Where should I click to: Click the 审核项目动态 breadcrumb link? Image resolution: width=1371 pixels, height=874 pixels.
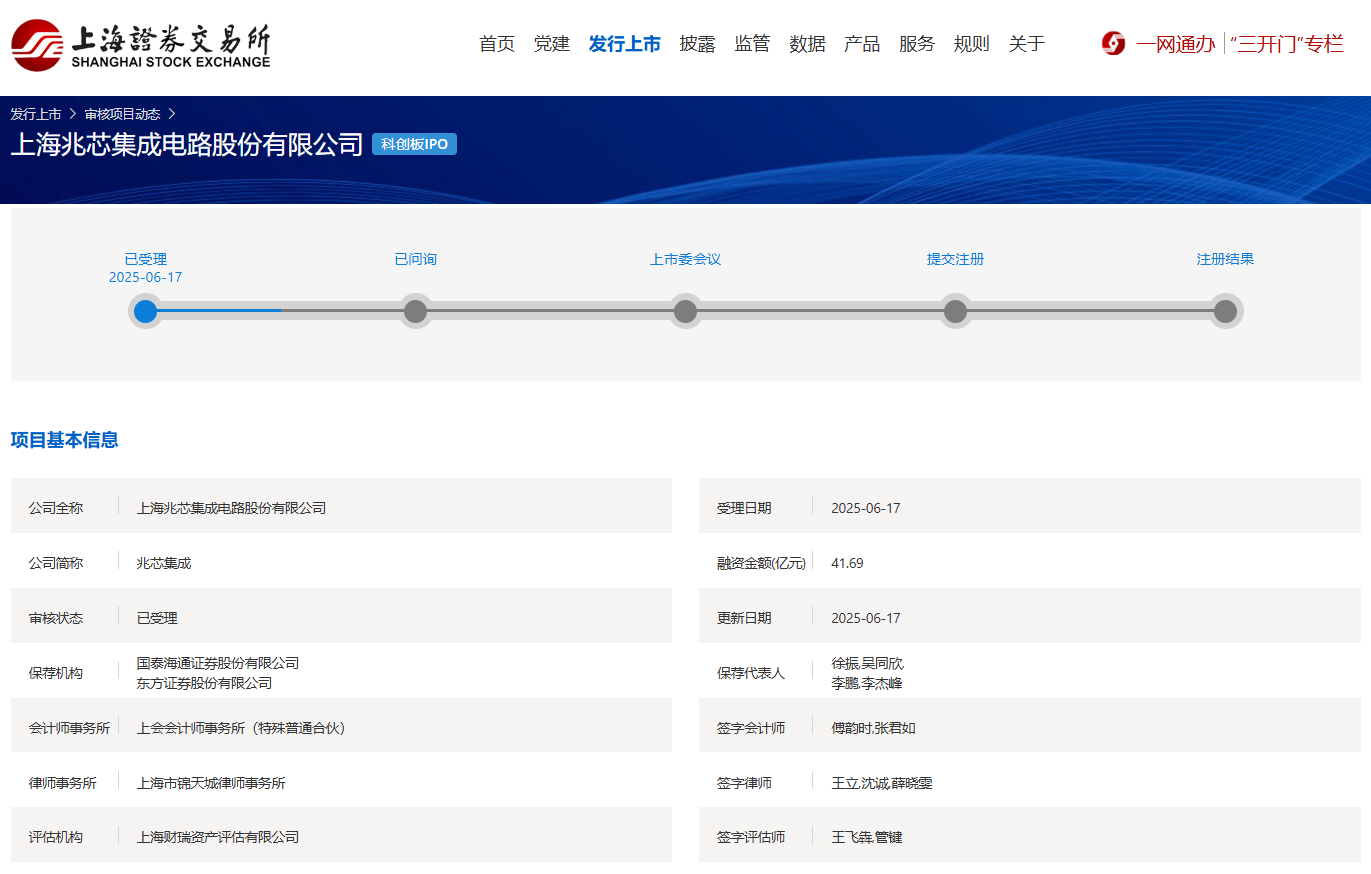pyautogui.click(x=122, y=114)
